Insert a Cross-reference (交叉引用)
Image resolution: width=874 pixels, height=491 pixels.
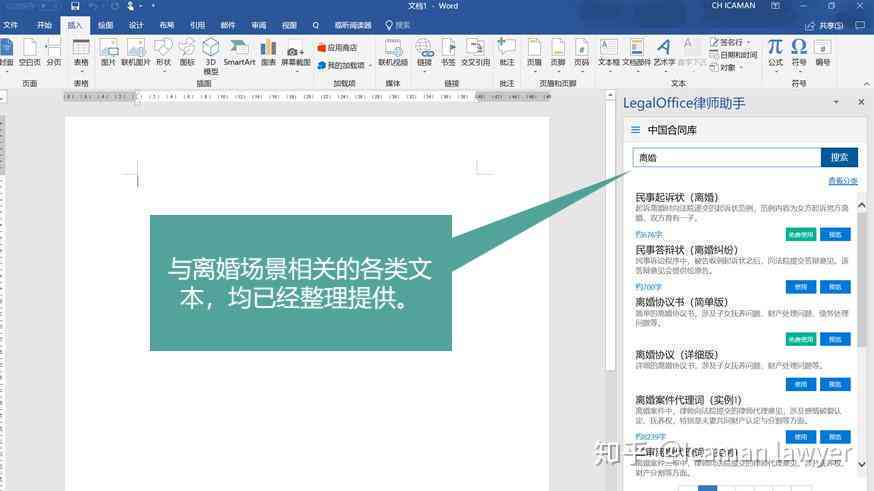click(x=475, y=54)
